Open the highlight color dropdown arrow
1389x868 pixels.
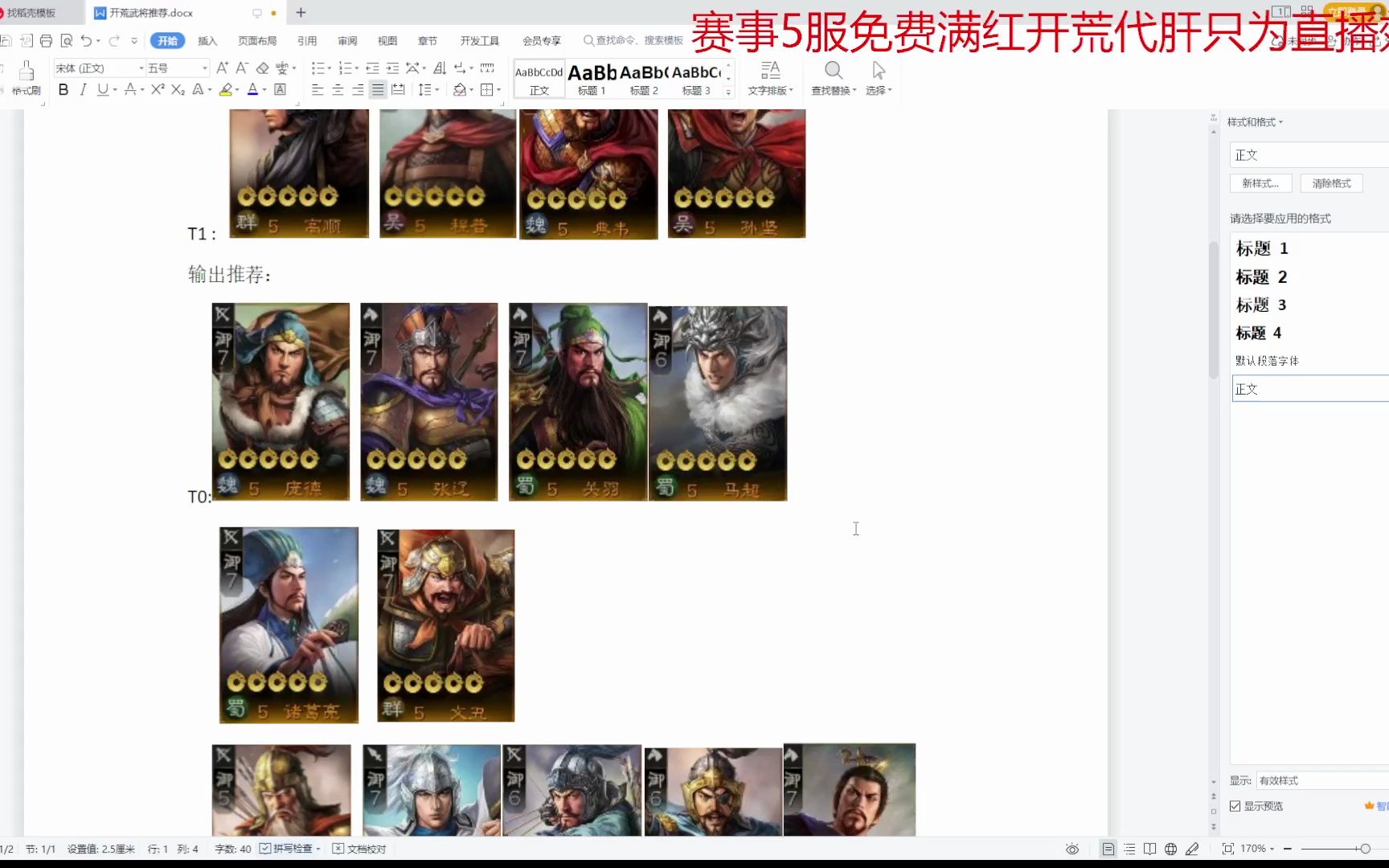pos(238,90)
